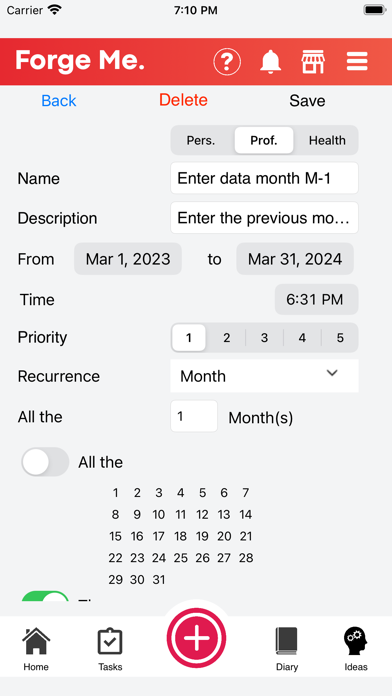Image resolution: width=392 pixels, height=696 pixels.
Task: Open notifications bell icon
Action: (x=270, y=62)
